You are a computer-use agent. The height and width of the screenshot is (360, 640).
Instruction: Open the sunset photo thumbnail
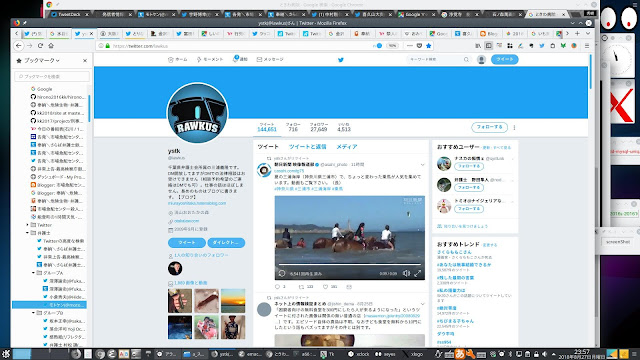(233, 301)
